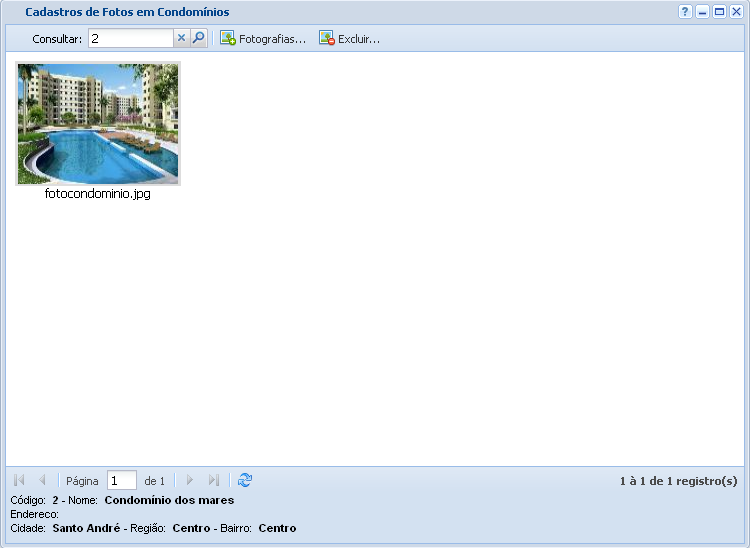Minimize the Cadastros de Fotos window
This screenshot has height=548, width=750.
tap(702, 12)
